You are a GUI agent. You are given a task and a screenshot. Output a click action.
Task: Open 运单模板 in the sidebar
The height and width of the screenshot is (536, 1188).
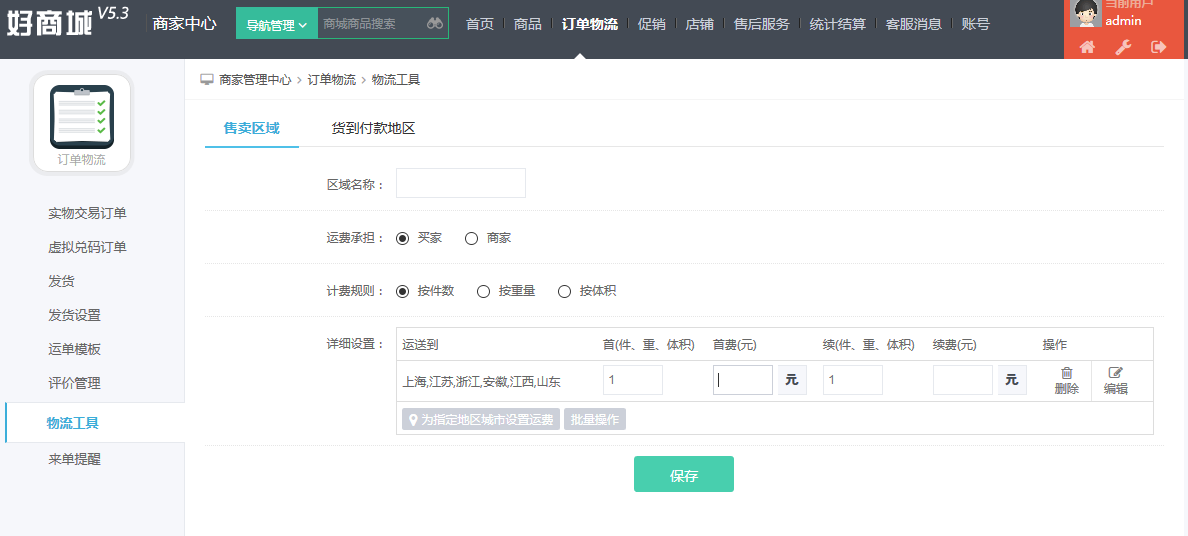pyautogui.click(x=74, y=349)
